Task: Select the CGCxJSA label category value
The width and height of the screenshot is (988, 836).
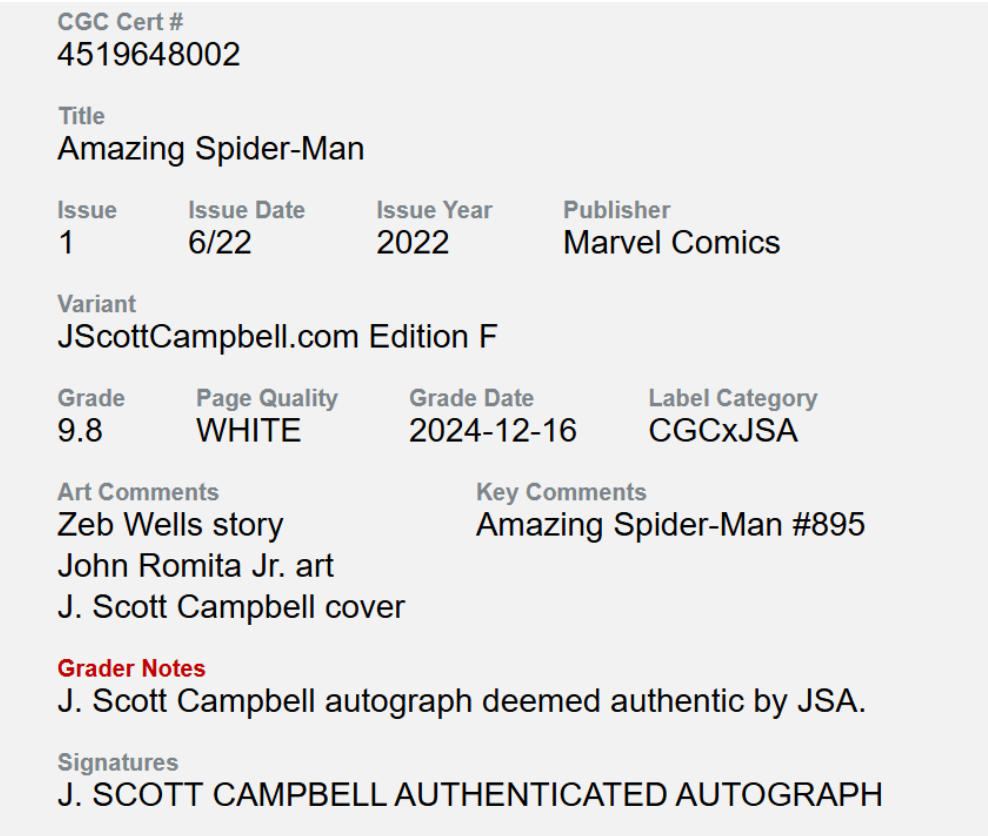Action: pos(723,431)
